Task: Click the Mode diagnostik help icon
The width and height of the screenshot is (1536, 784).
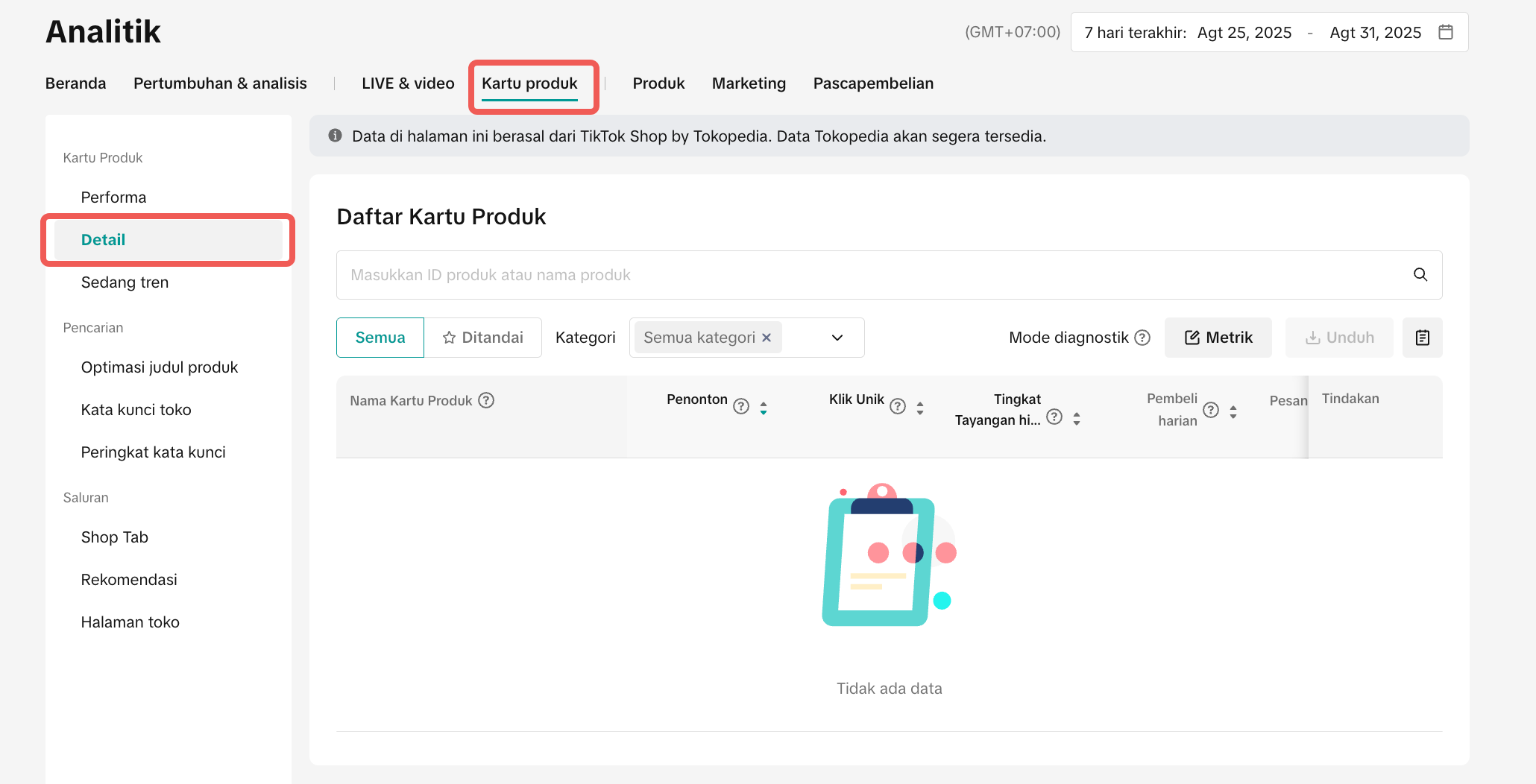Action: pos(1142,338)
